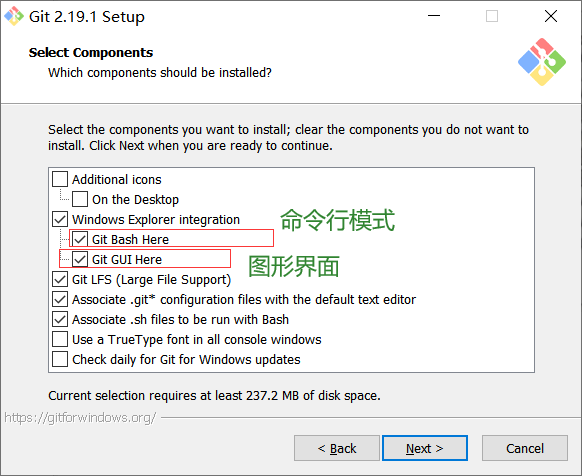Open the gitforwindows.org link
This screenshot has height=476, width=582.
coord(80,418)
